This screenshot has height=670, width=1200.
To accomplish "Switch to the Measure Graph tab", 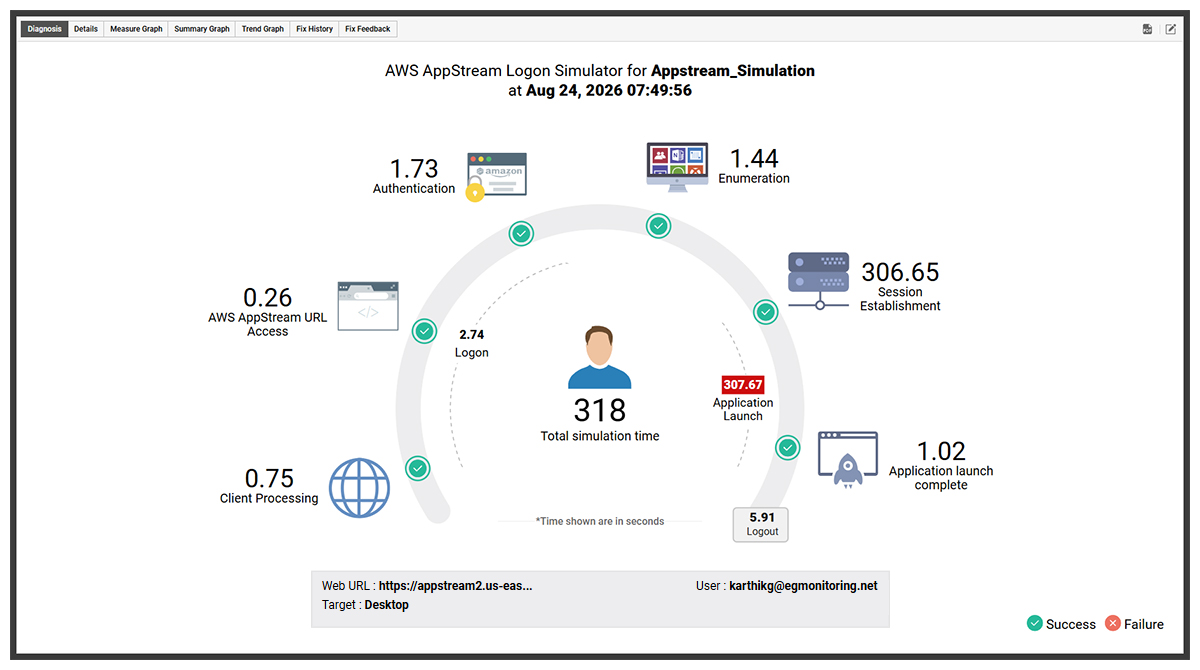I will 136,29.
